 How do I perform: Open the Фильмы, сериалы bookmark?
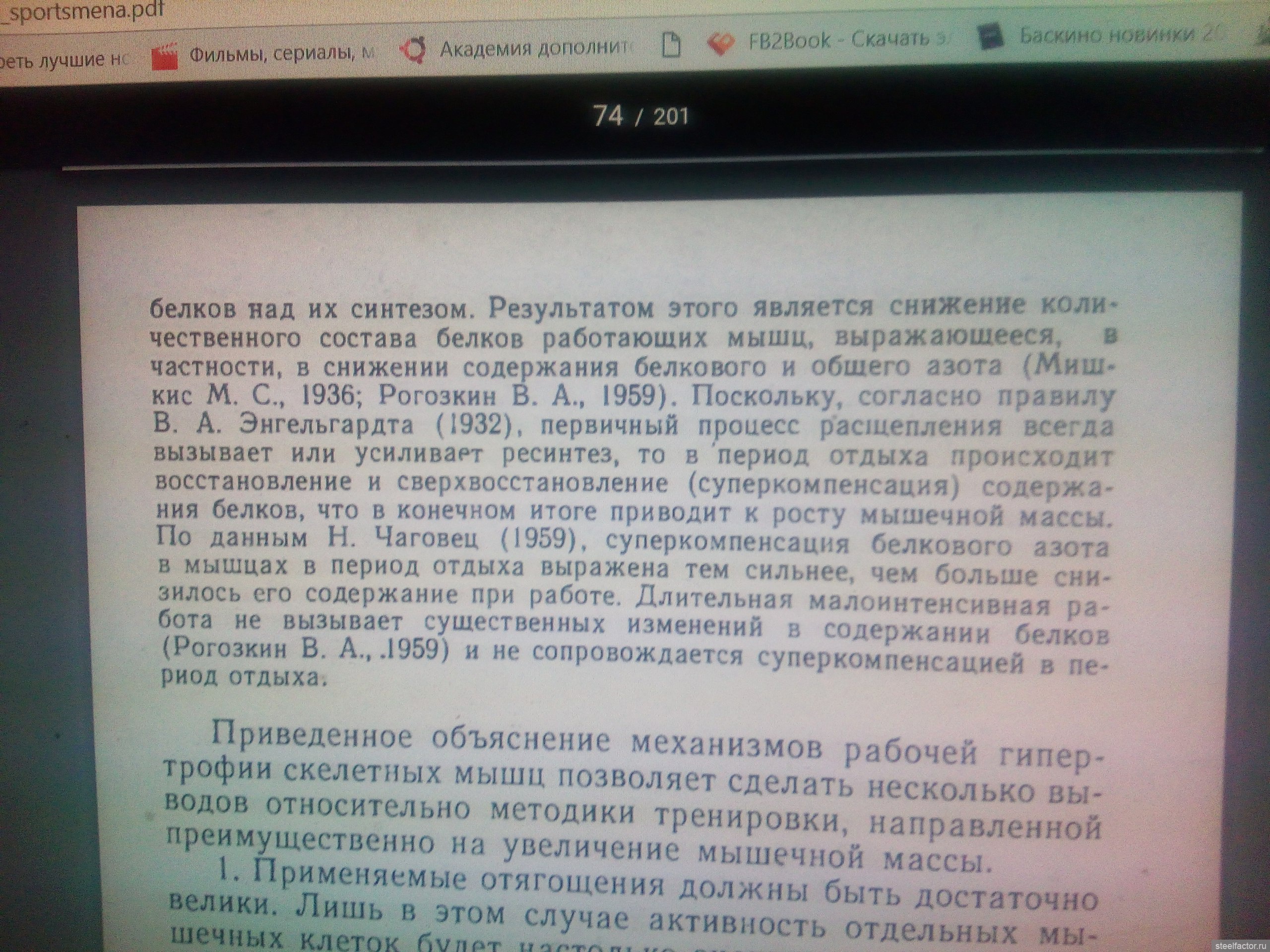coord(262,55)
